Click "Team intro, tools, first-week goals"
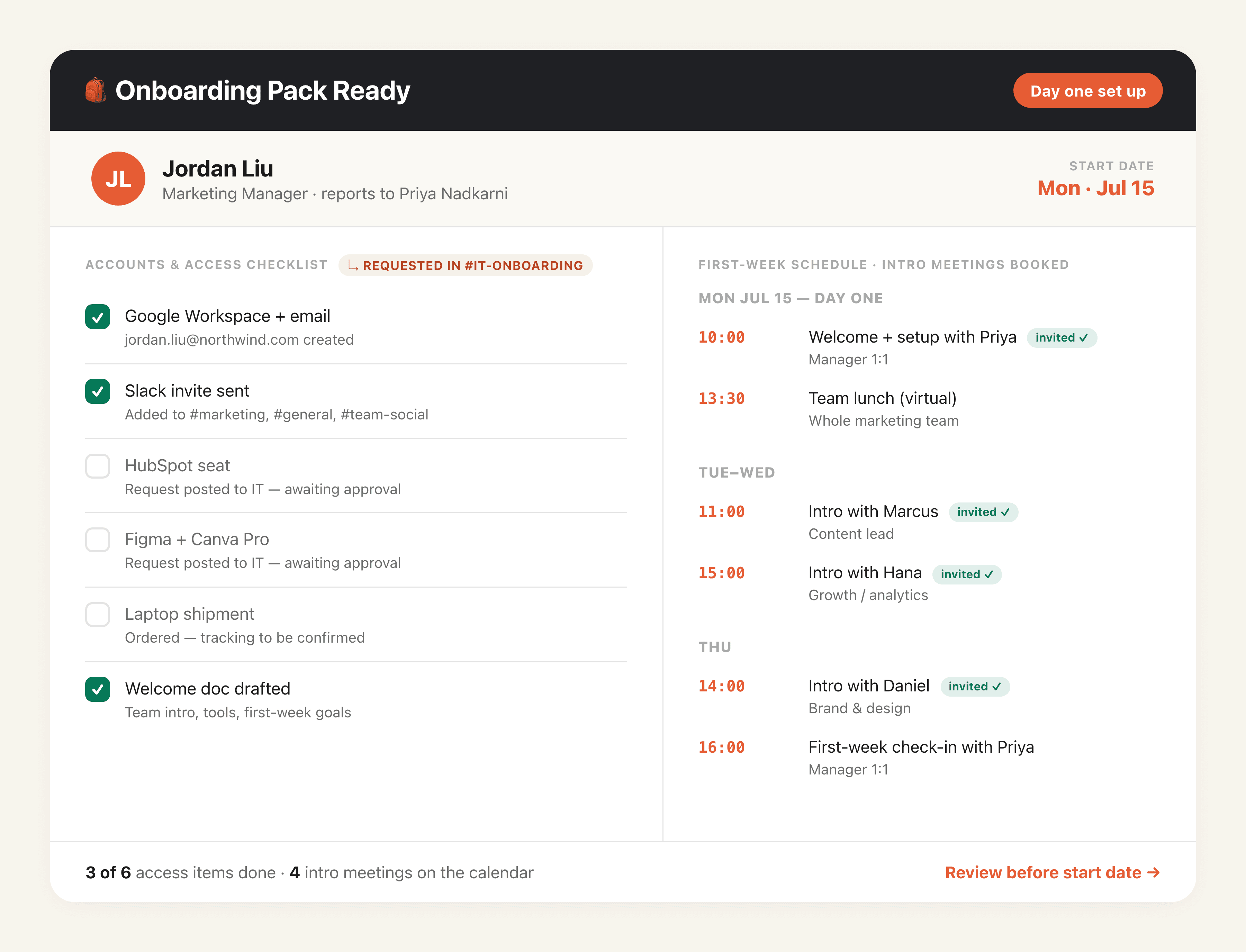 (x=238, y=712)
